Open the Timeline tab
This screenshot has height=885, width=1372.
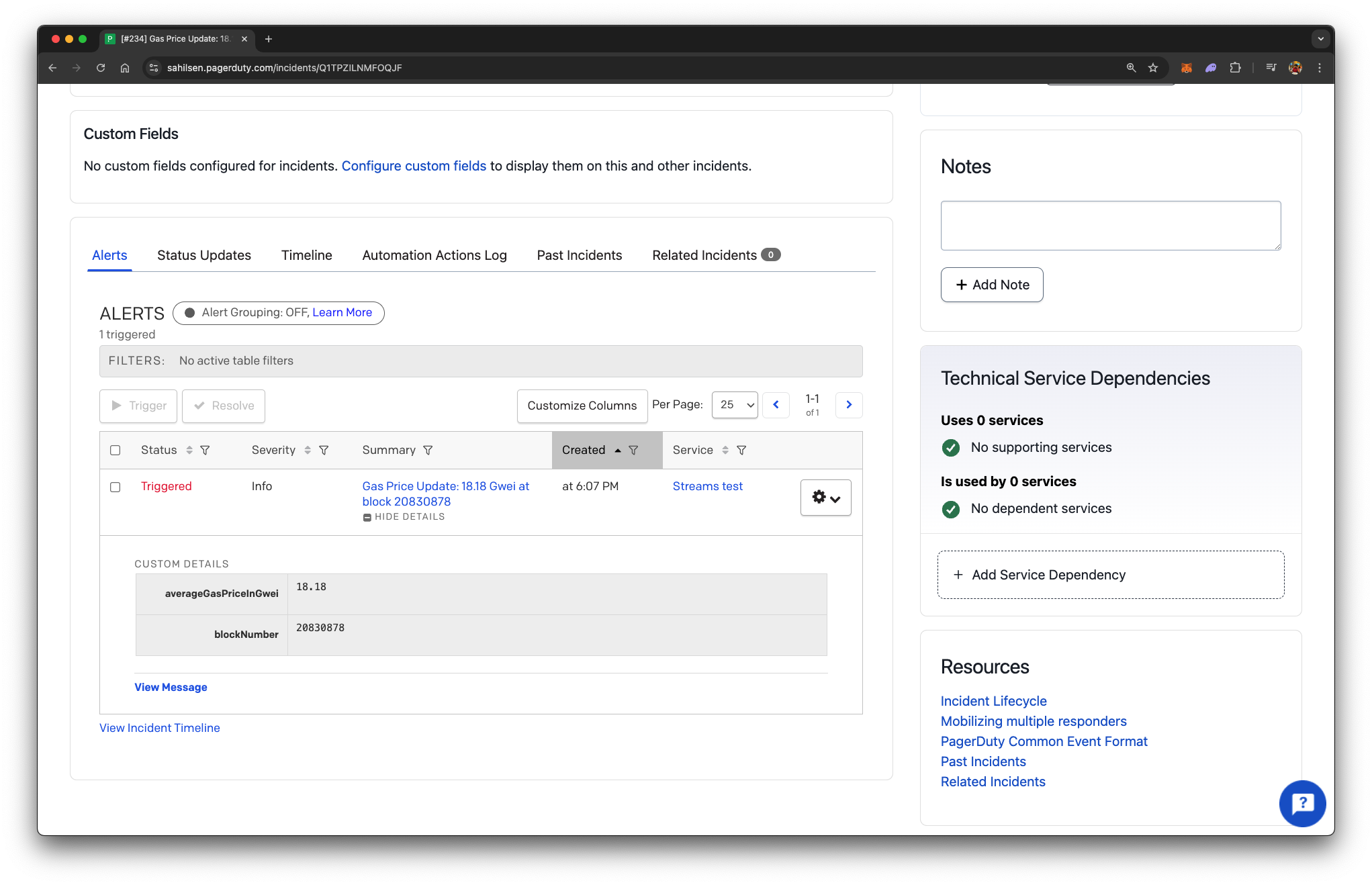[x=307, y=255]
